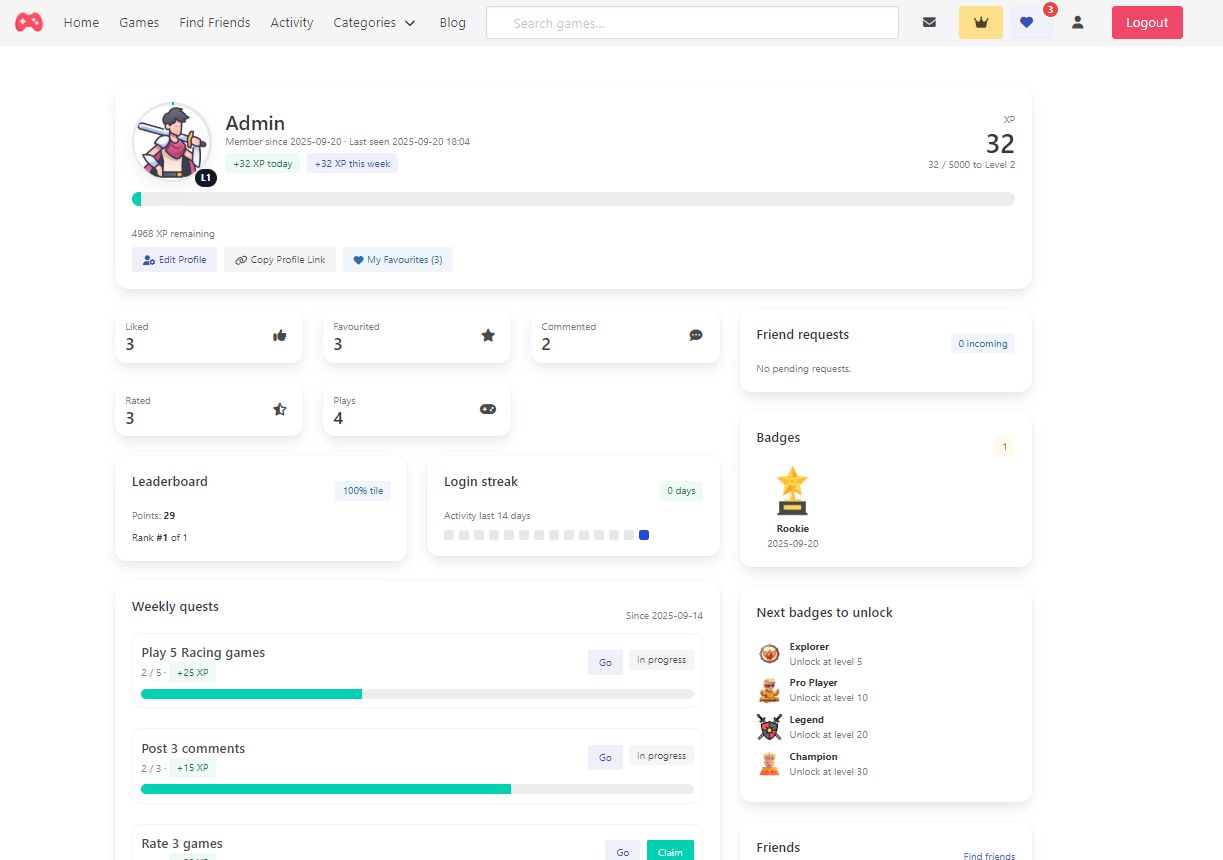The height and width of the screenshot is (860, 1223).
Task: Open Find Friends page
Action: click(215, 22)
